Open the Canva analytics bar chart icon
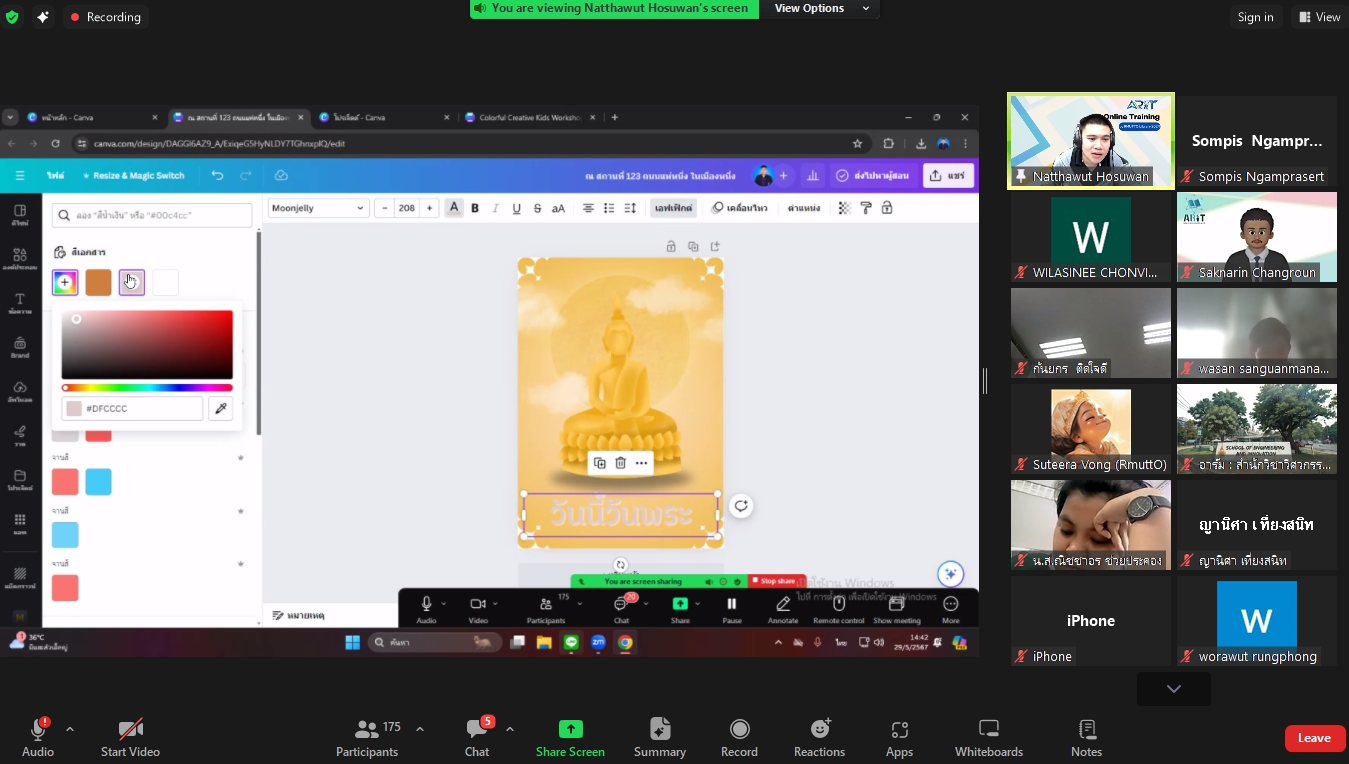 (x=813, y=175)
